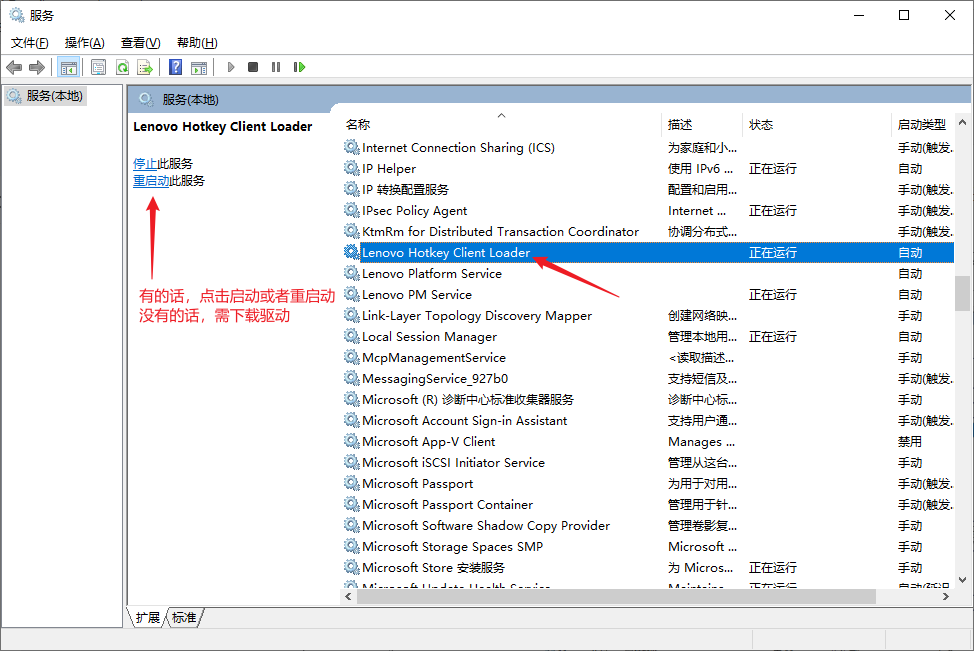The image size is (974, 651).
Task: Switch to the 标准 tab
Action: tap(184, 617)
